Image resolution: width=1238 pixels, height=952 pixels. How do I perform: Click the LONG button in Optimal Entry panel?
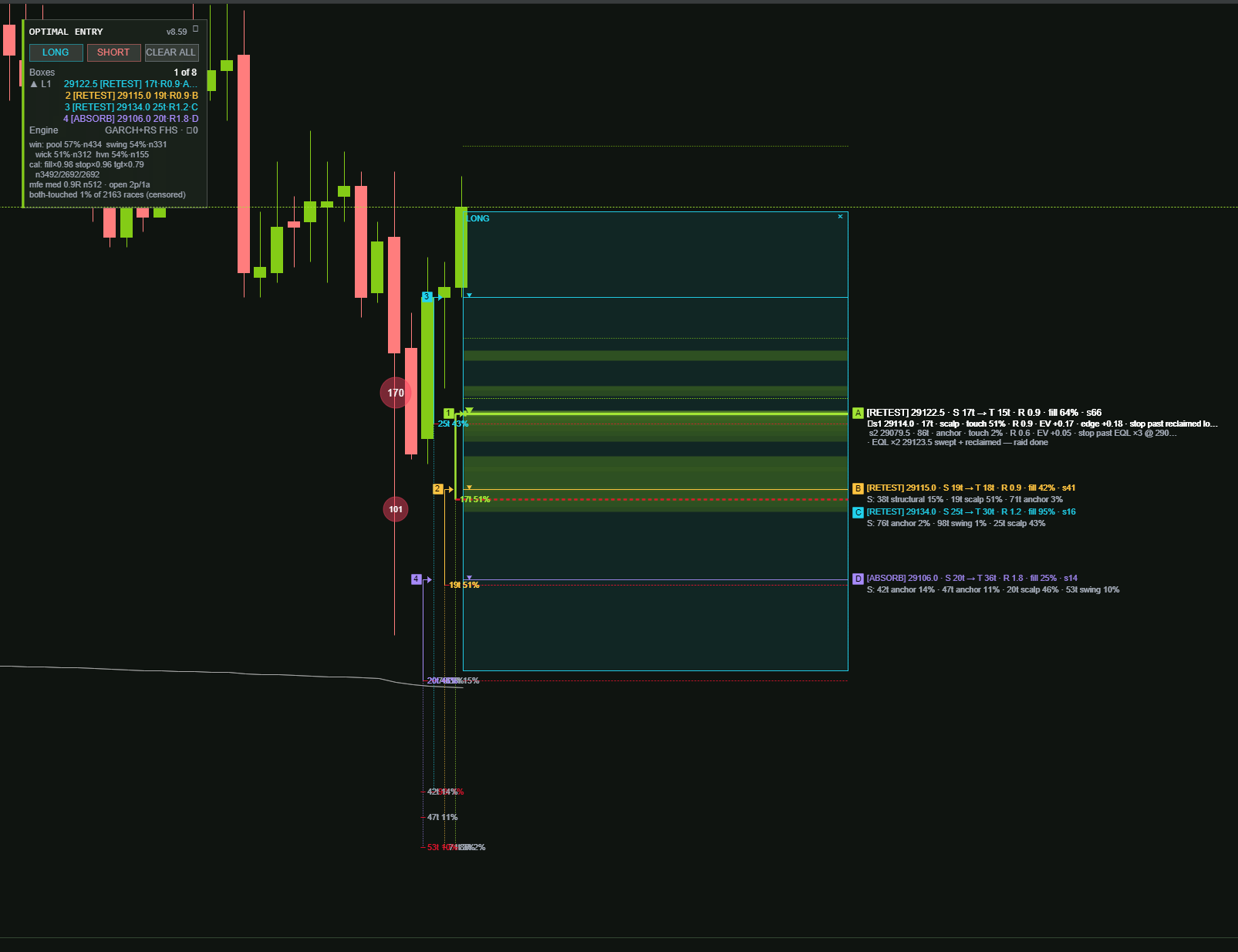click(56, 52)
